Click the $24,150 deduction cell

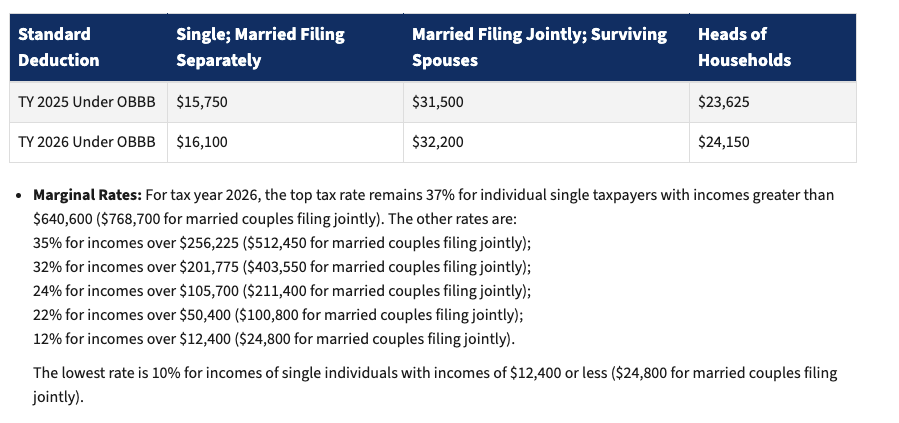pyautogui.click(x=724, y=142)
